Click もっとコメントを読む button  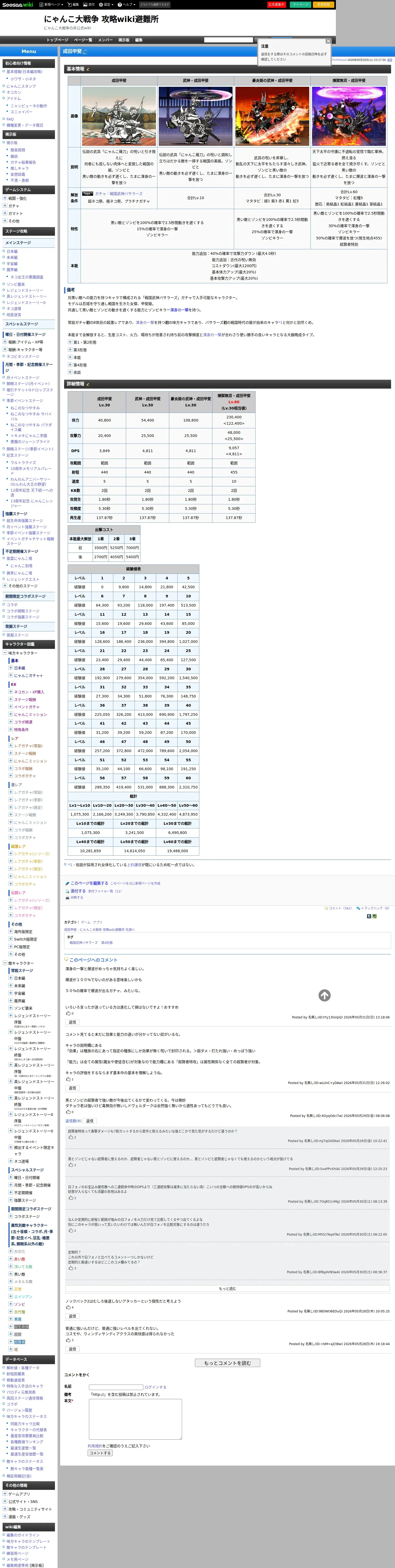pyautogui.click(x=227, y=1363)
